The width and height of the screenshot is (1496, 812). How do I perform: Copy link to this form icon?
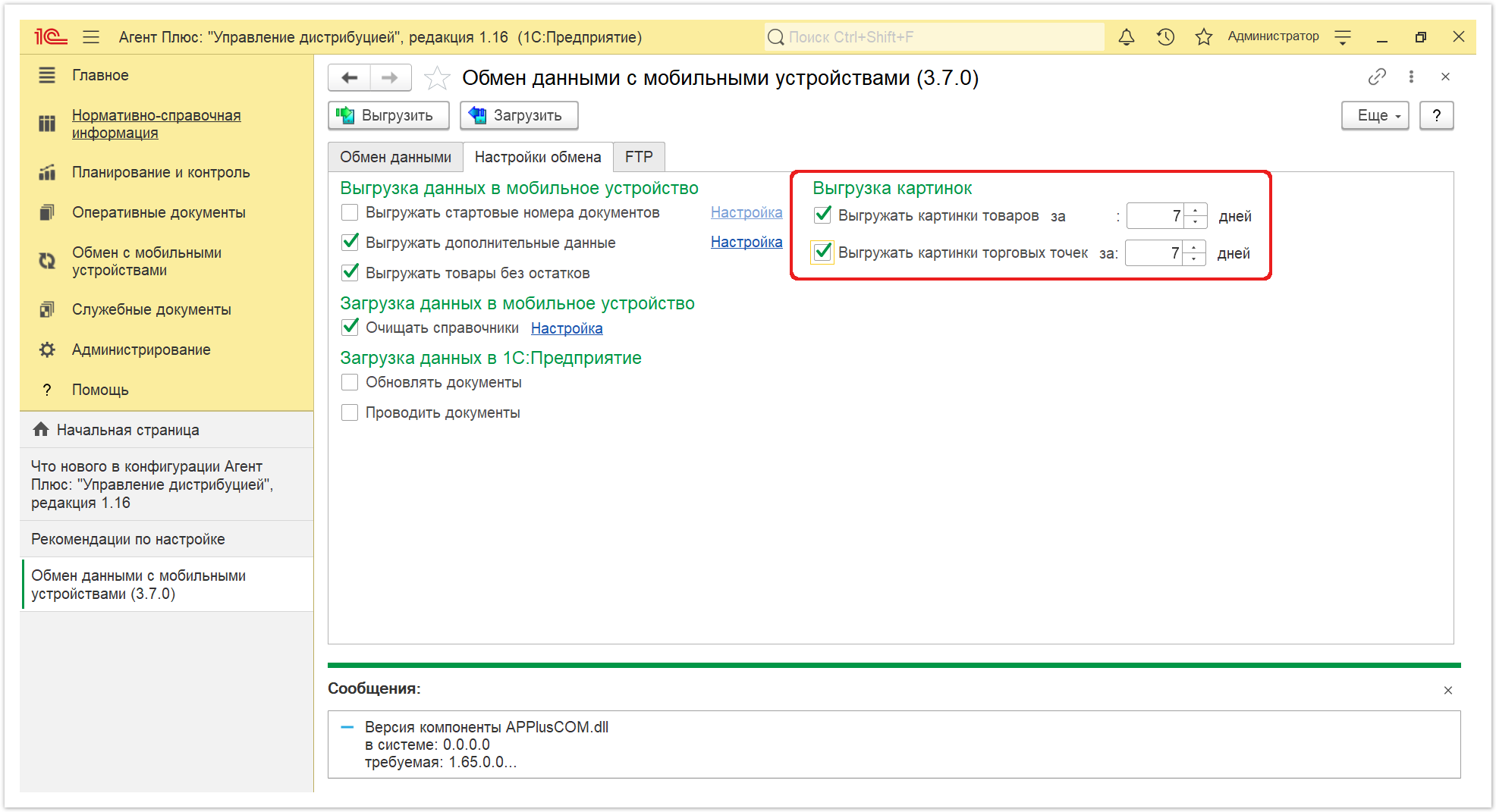coord(1377,77)
